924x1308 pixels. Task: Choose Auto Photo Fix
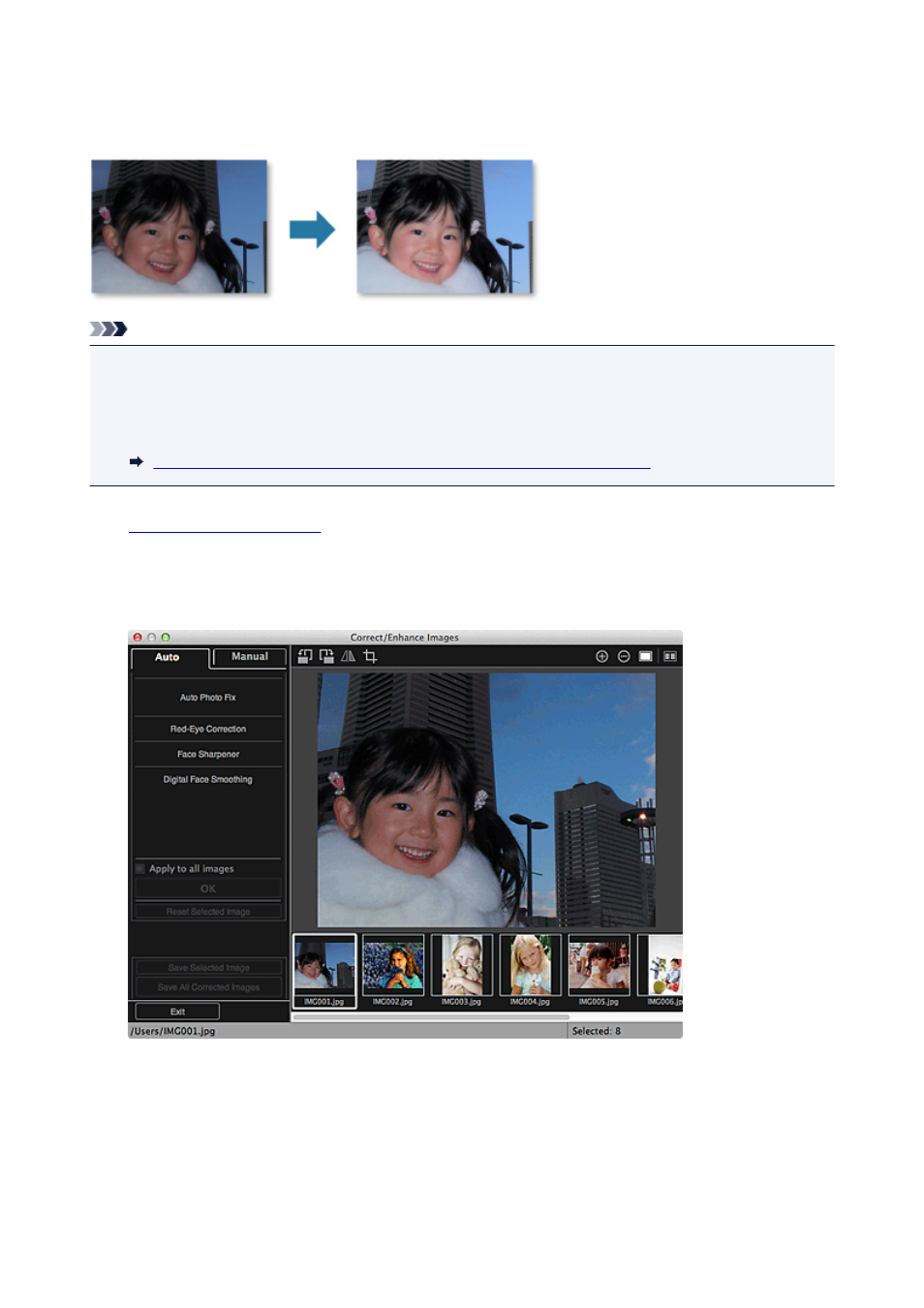(208, 698)
